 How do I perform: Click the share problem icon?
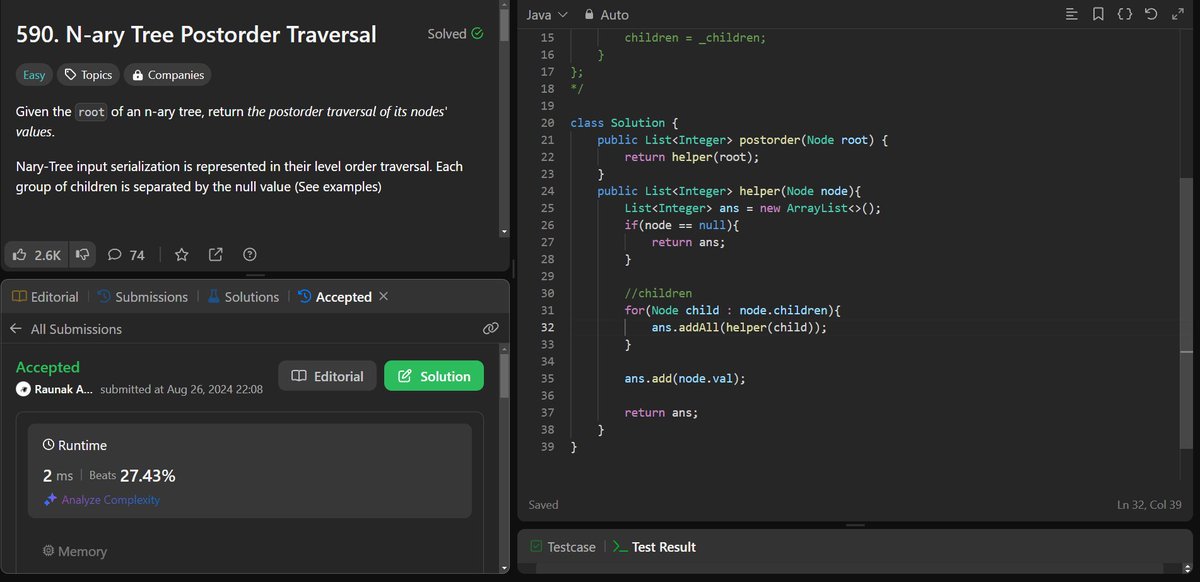[x=215, y=255]
